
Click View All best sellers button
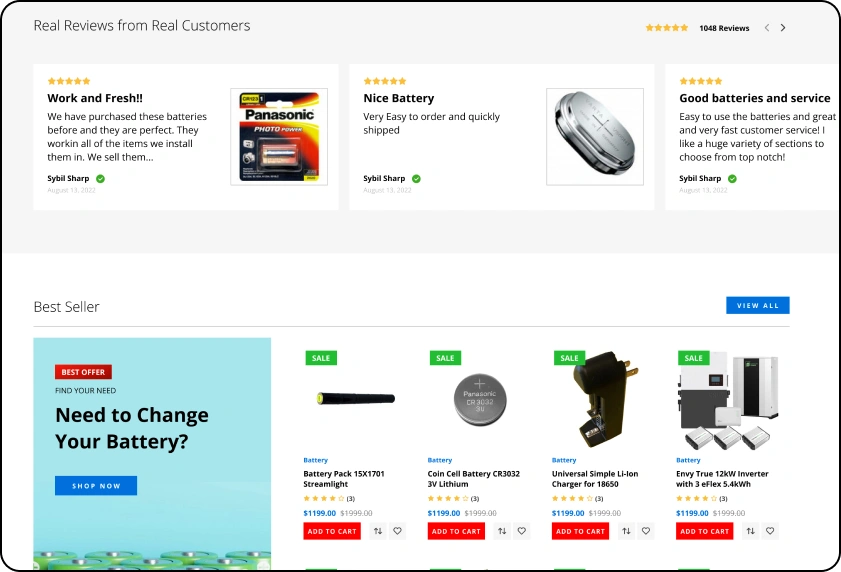[757, 305]
